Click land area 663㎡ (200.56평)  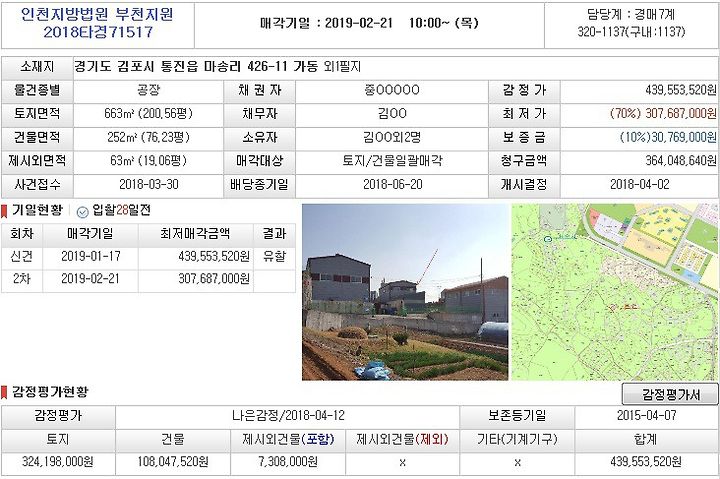point(148,113)
